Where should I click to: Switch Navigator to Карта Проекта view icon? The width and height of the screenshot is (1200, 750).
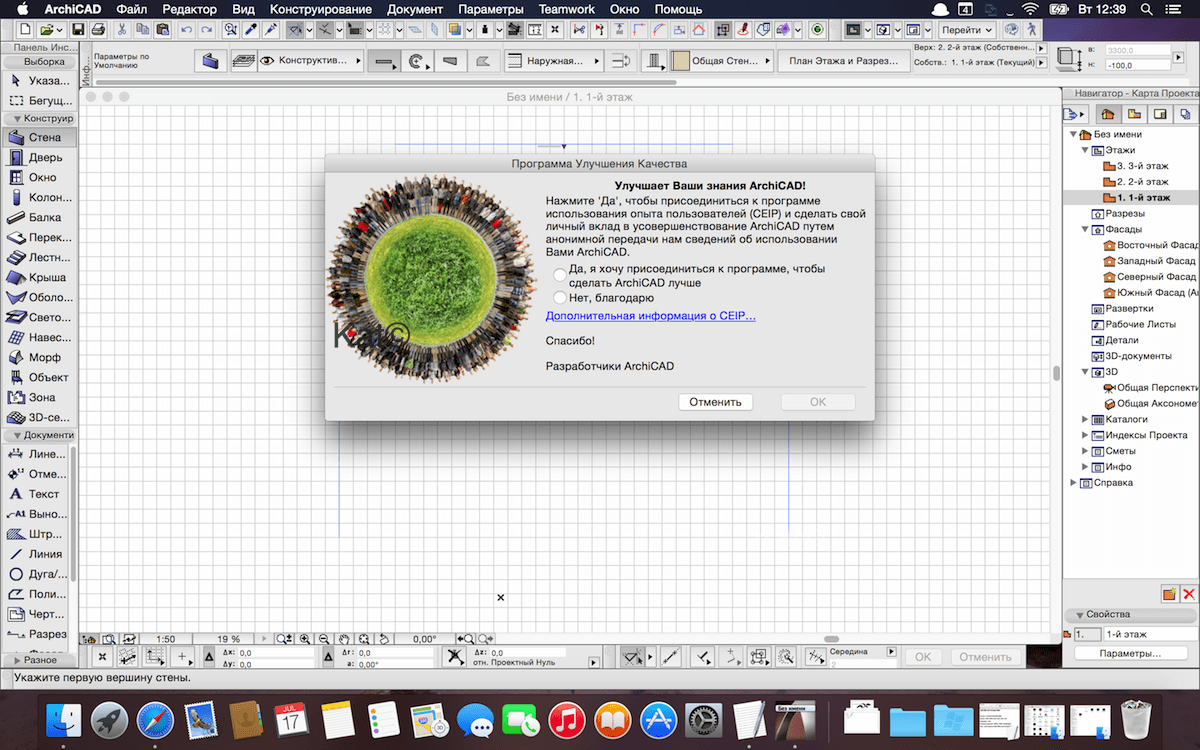coord(1108,113)
